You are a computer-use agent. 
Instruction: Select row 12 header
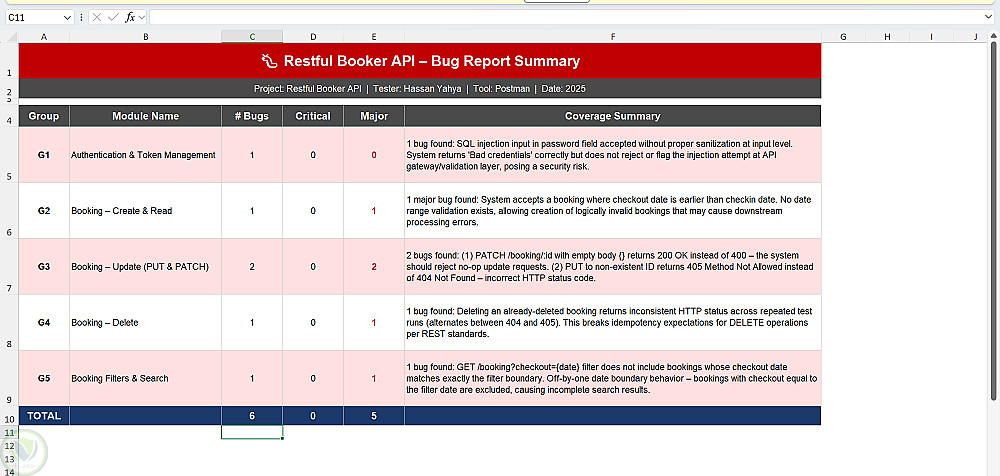pos(9,446)
